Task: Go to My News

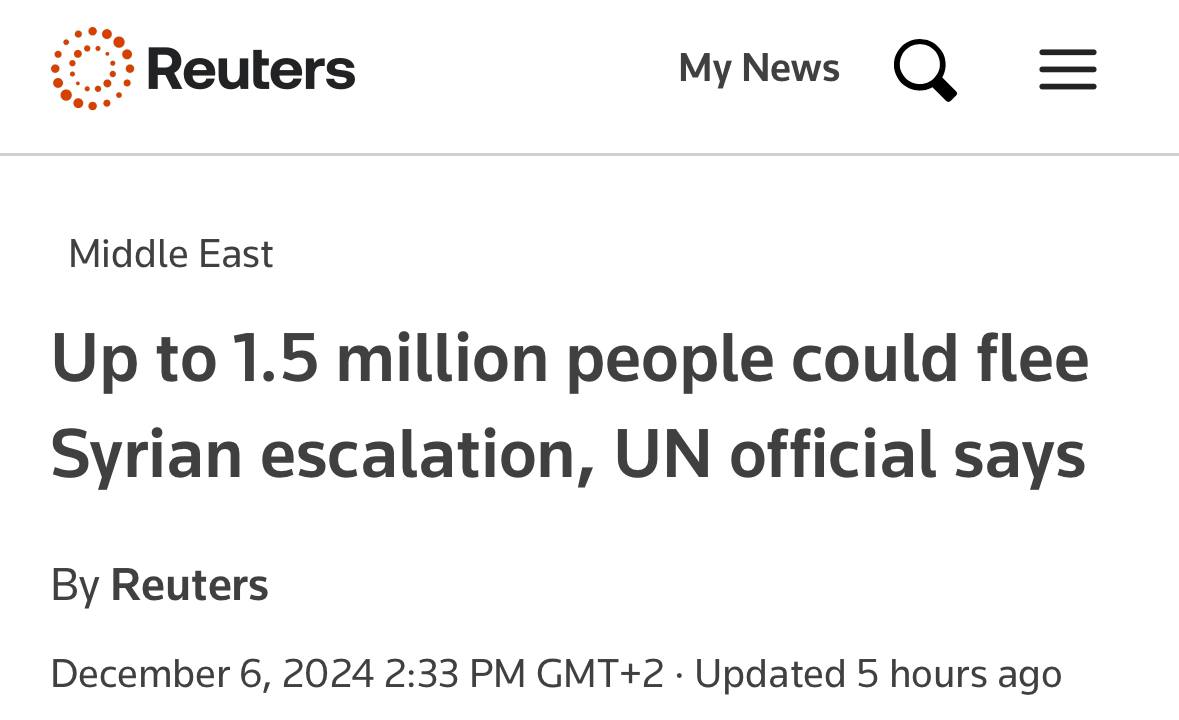Action: [759, 68]
